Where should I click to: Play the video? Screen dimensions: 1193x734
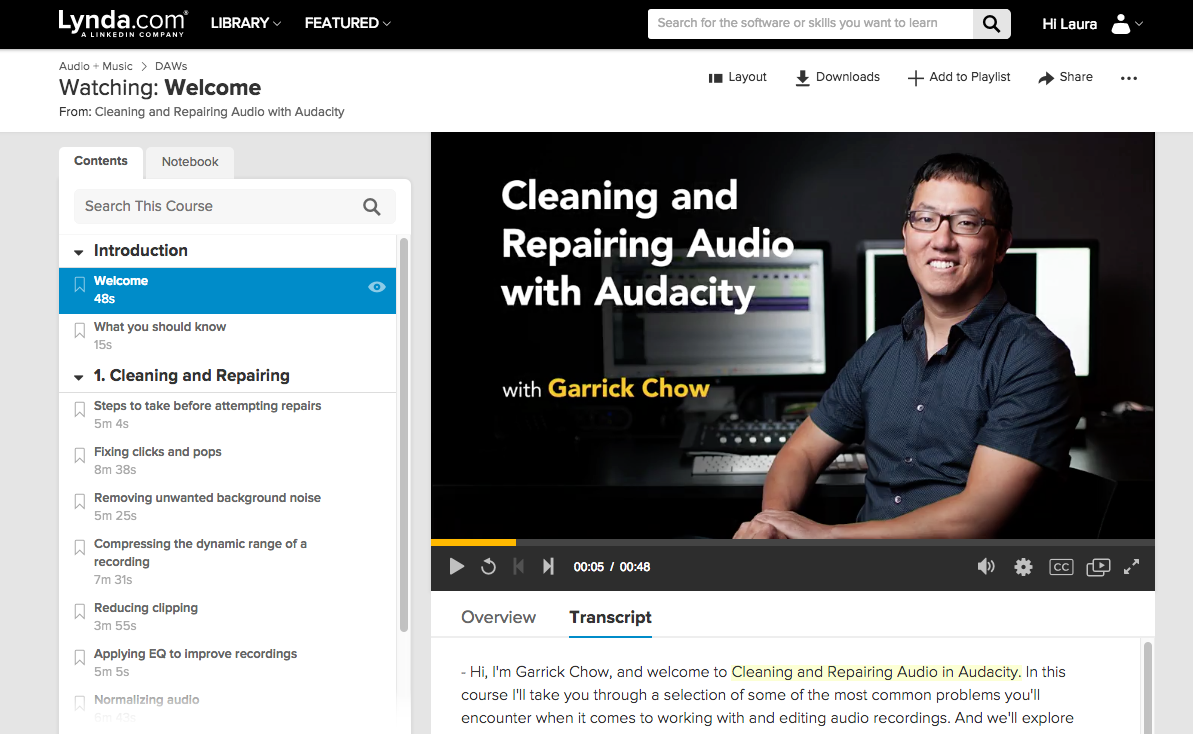(457, 567)
